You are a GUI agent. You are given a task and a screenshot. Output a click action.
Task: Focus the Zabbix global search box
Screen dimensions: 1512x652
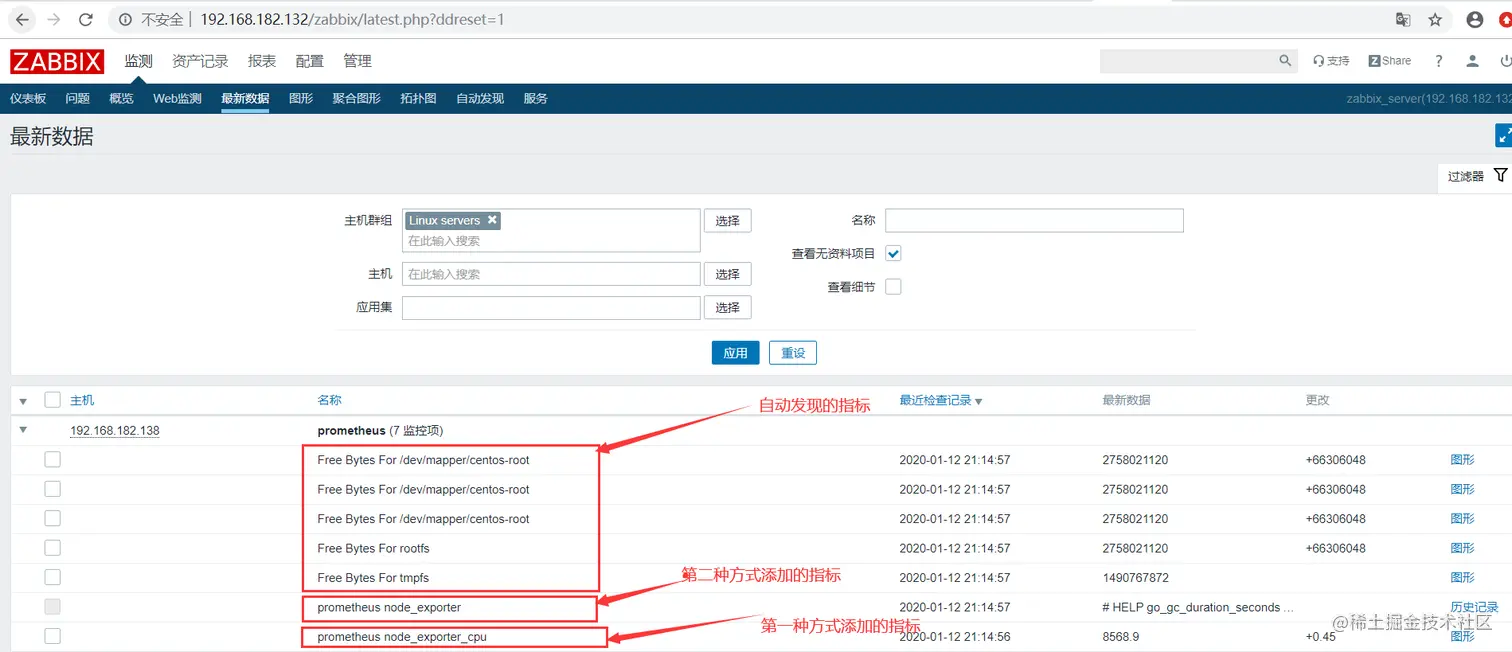click(x=1188, y=61)
